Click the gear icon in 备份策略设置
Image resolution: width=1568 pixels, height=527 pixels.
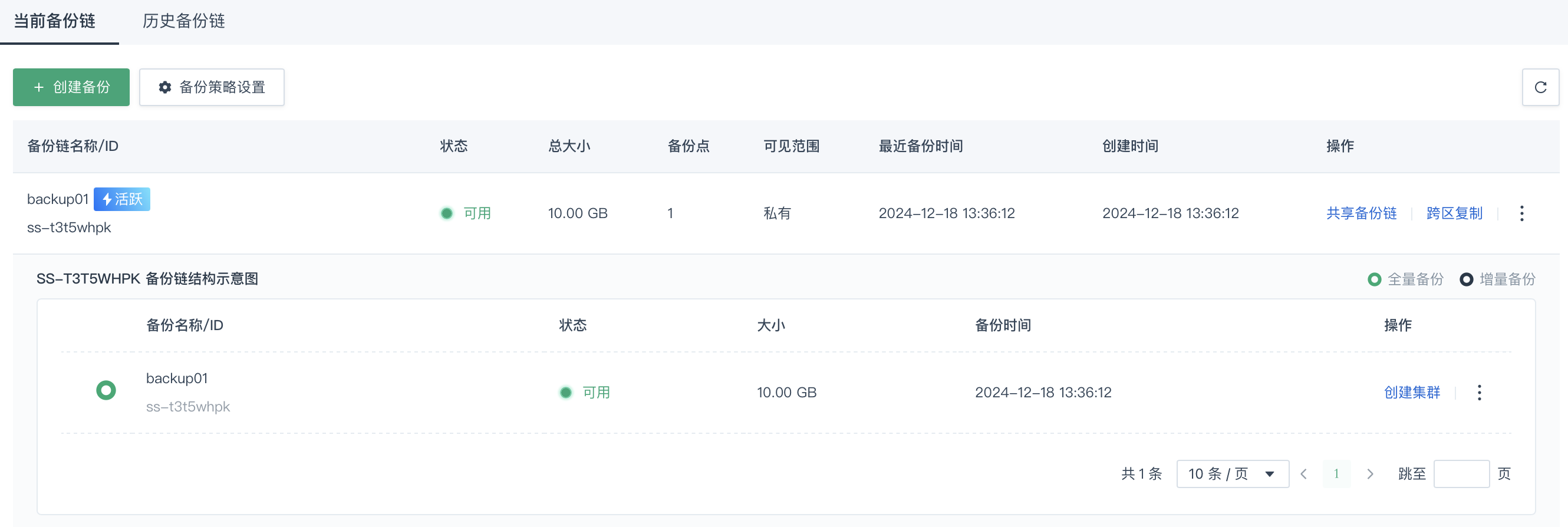pyautogui.click(x=165, y=88)
